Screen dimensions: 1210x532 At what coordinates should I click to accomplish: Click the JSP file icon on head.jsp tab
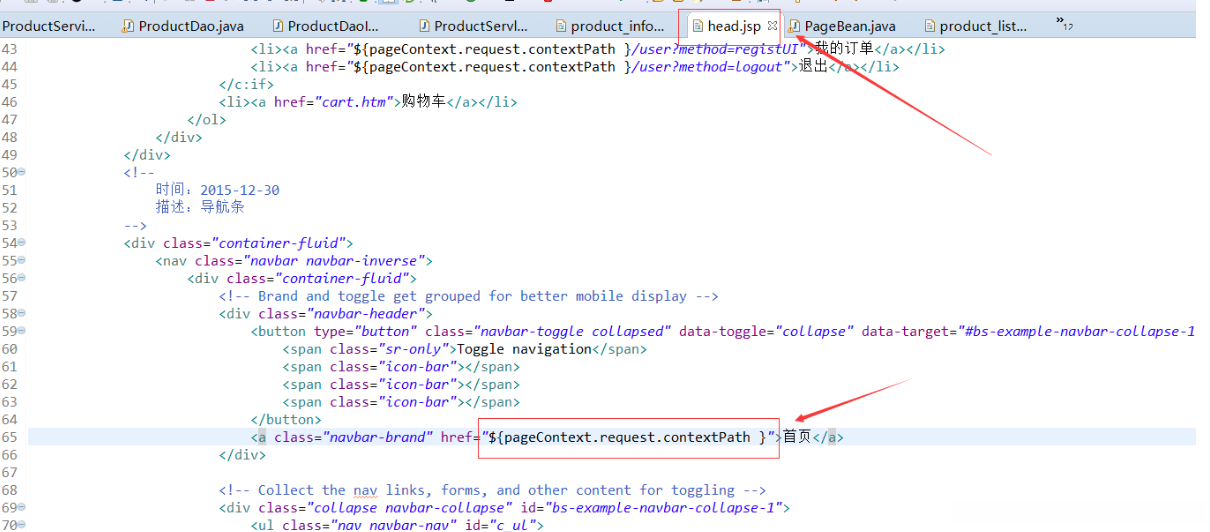[x=698, y=26]
